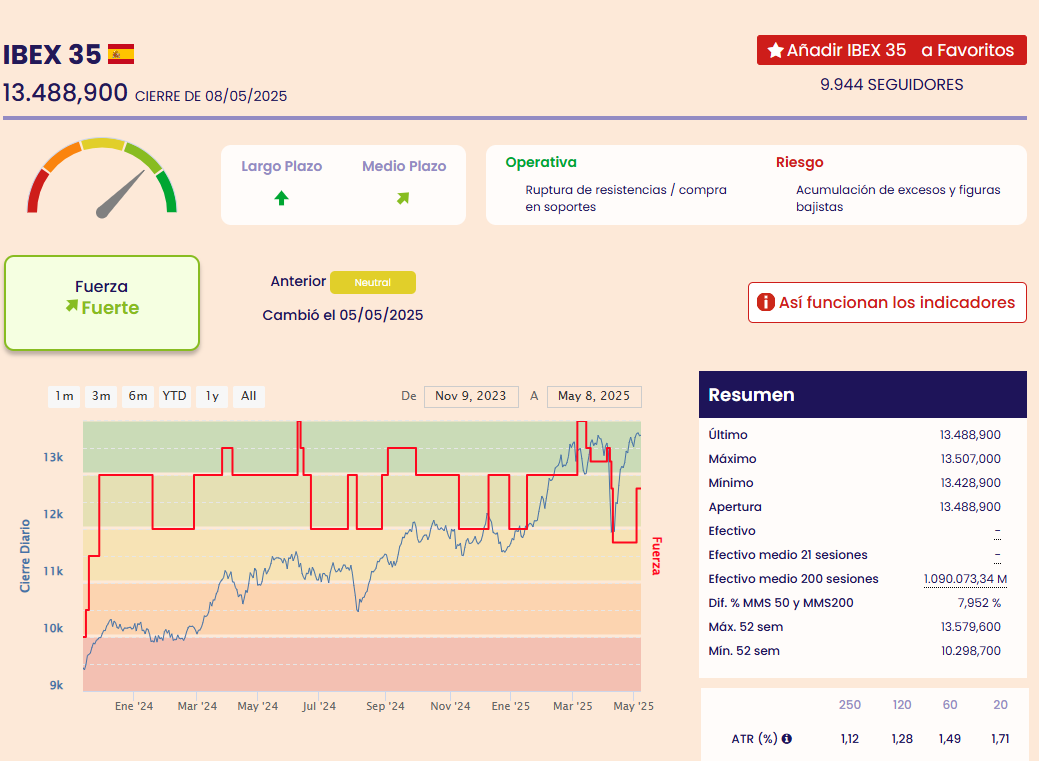
Task: Click the Máximo value 13.507,000
Action: [971, 459]
